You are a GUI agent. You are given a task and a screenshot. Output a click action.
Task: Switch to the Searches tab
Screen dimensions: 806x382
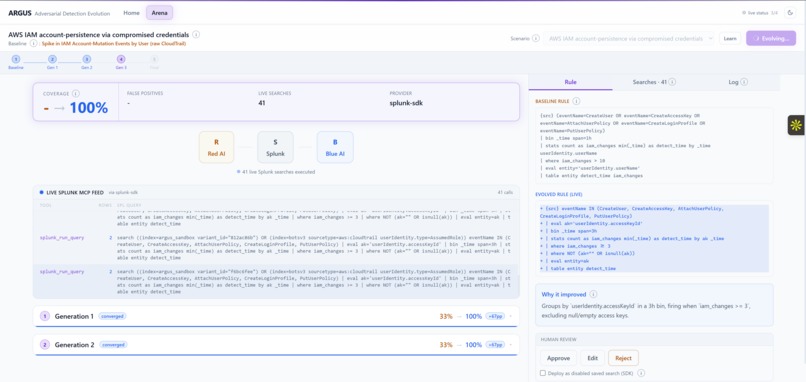654,82
